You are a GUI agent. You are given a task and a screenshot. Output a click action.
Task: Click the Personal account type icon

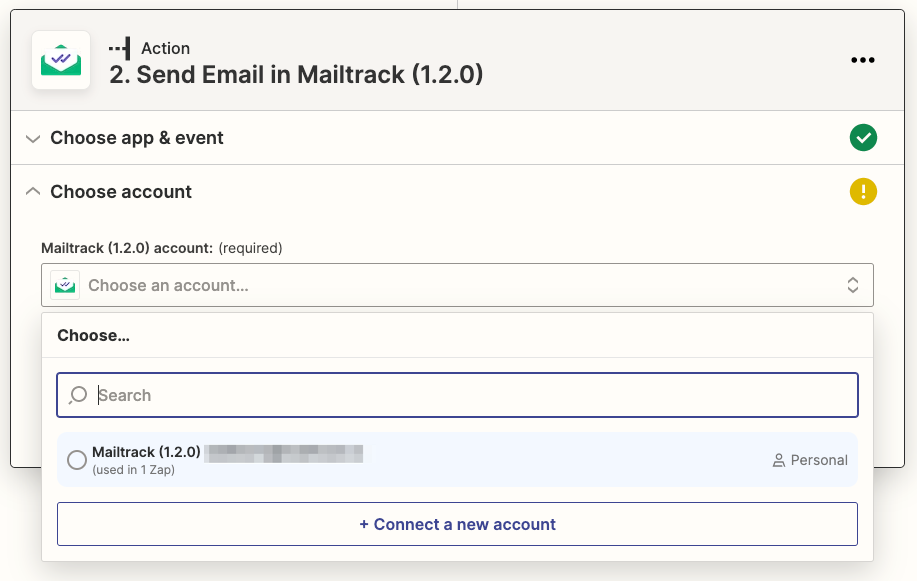click(778, 460)
